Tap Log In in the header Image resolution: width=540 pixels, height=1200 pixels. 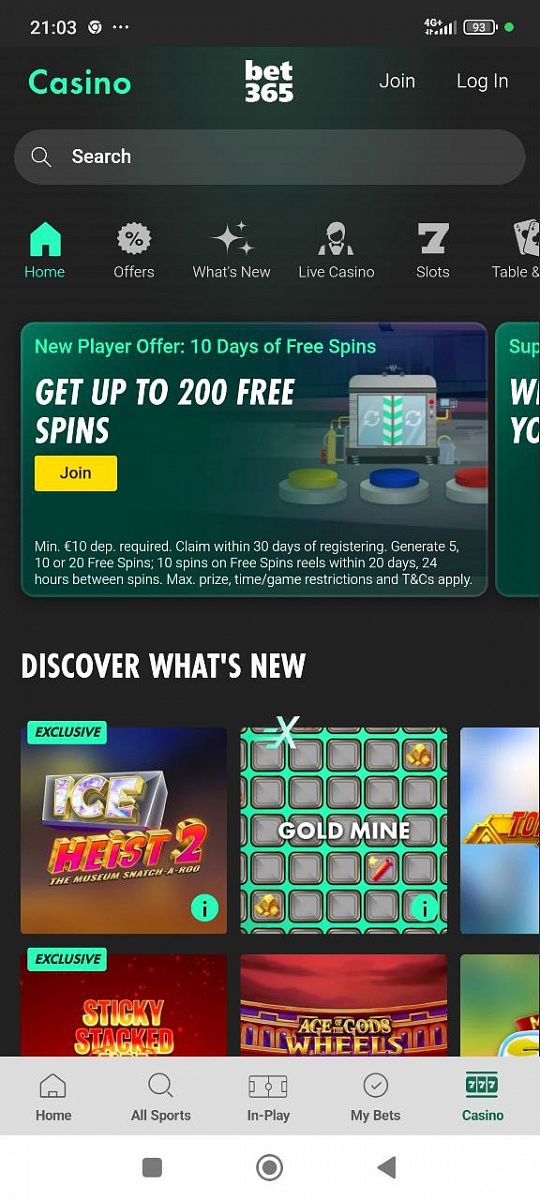pos(482,81)
